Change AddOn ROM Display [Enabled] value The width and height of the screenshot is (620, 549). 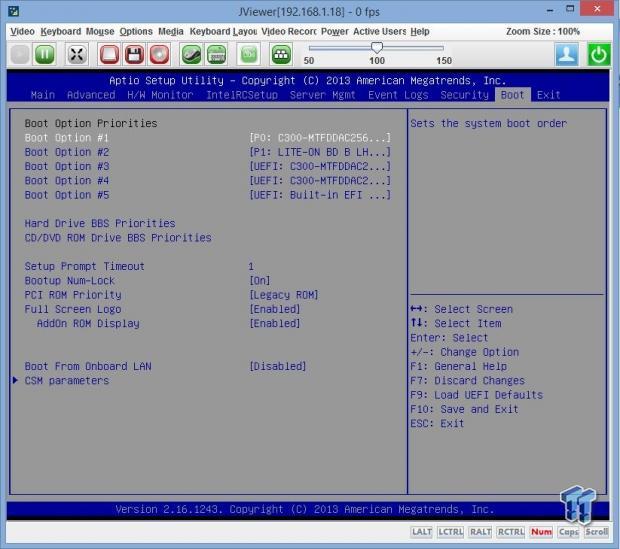pos(274,323)
